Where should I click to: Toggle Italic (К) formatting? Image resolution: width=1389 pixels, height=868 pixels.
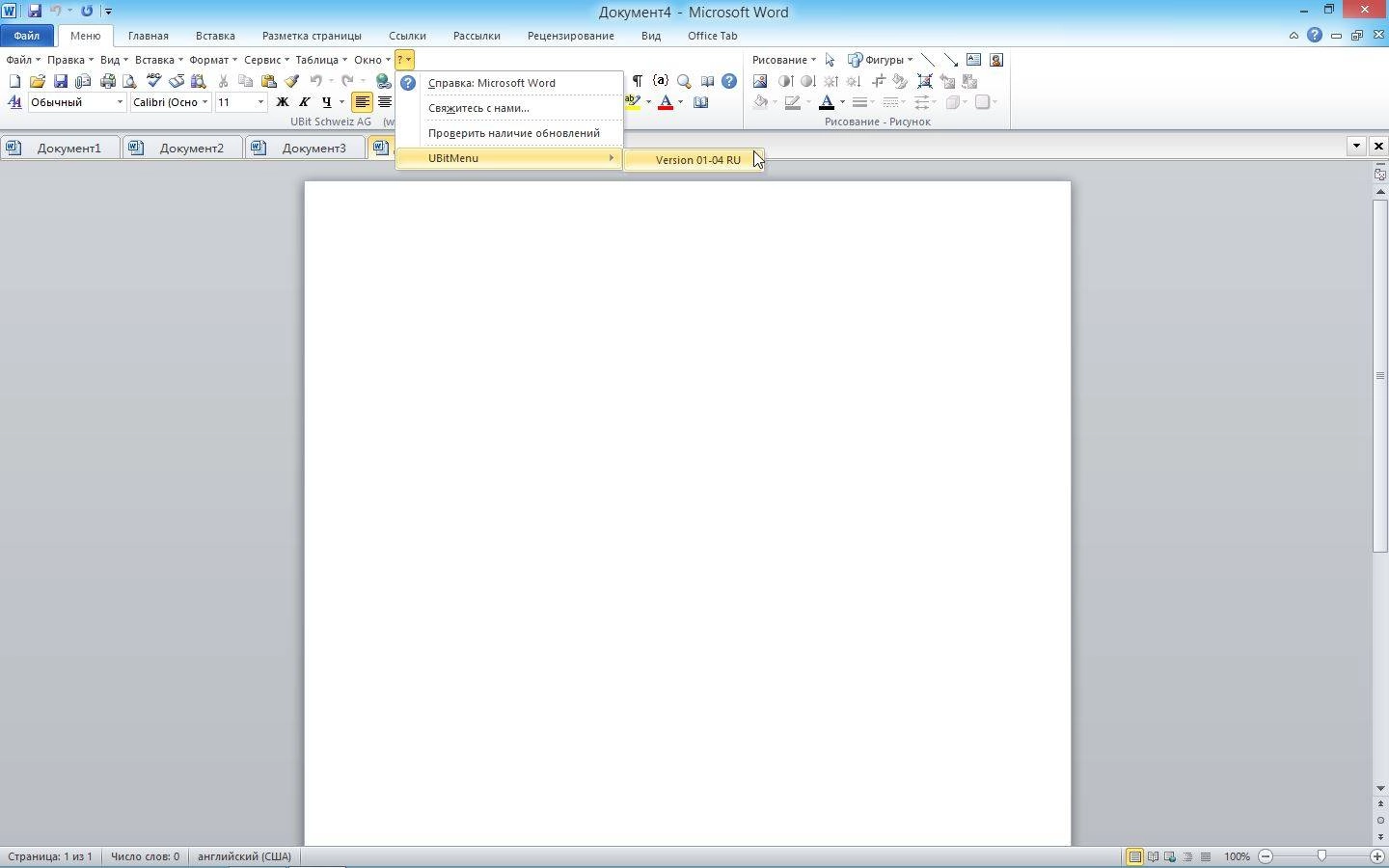(305, 102)
